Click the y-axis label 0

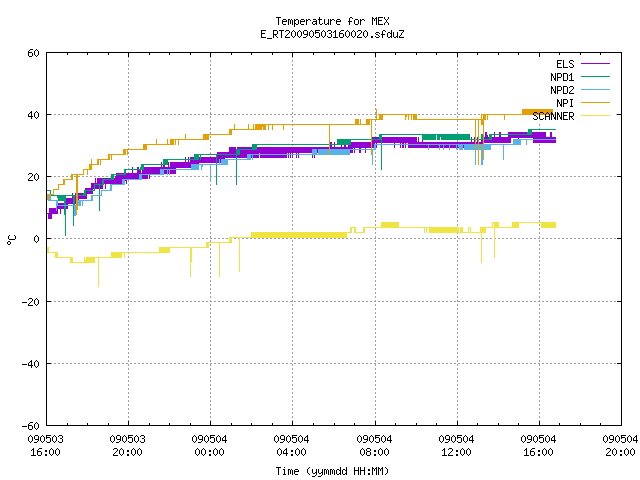click(37, 240)
